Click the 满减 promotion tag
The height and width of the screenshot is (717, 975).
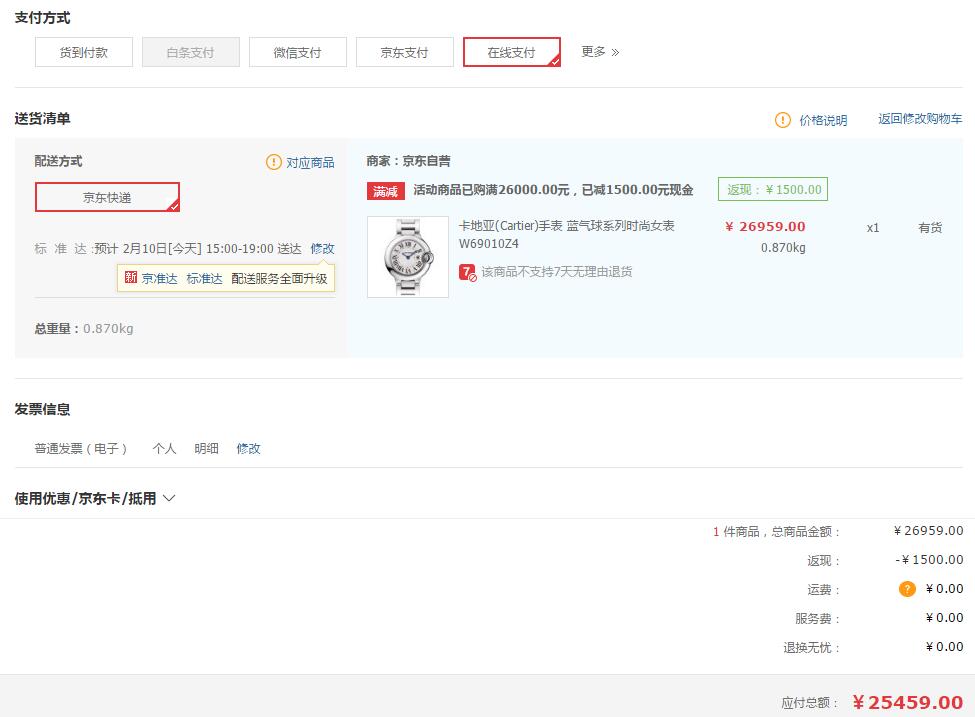[386, 191]
